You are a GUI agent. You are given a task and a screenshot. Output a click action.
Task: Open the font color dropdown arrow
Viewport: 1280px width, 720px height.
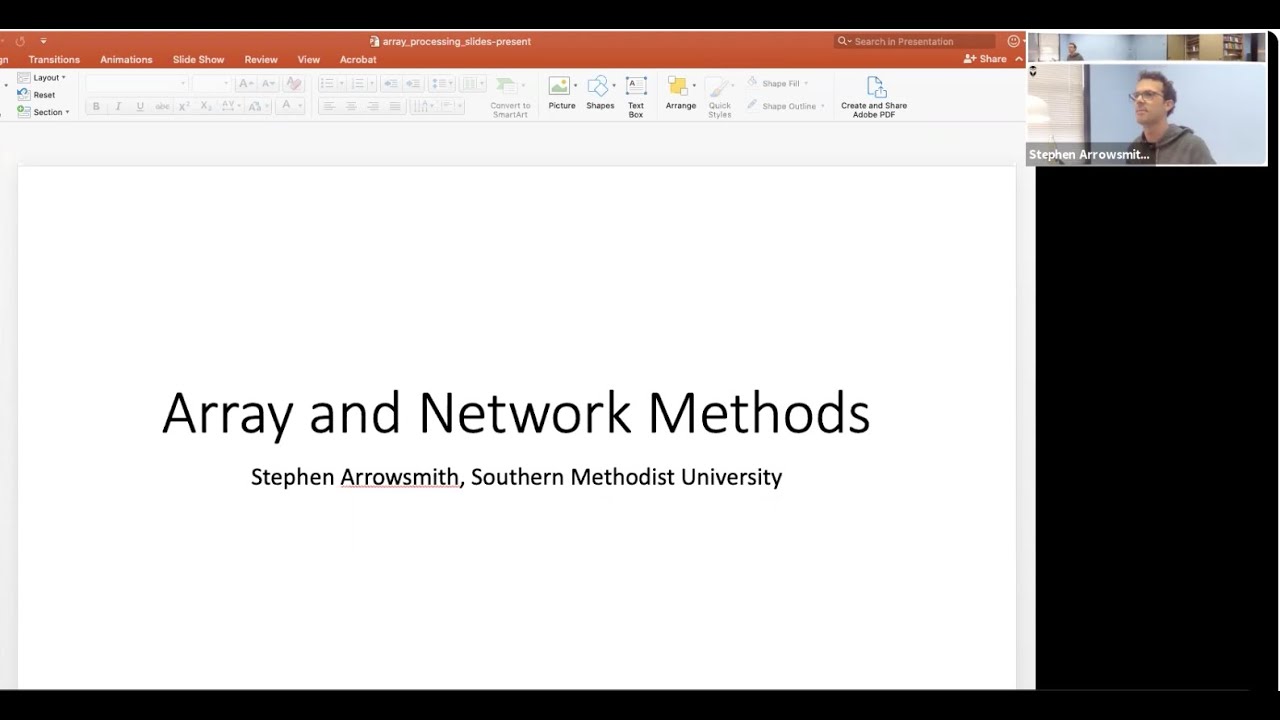(x=300, y=106)
